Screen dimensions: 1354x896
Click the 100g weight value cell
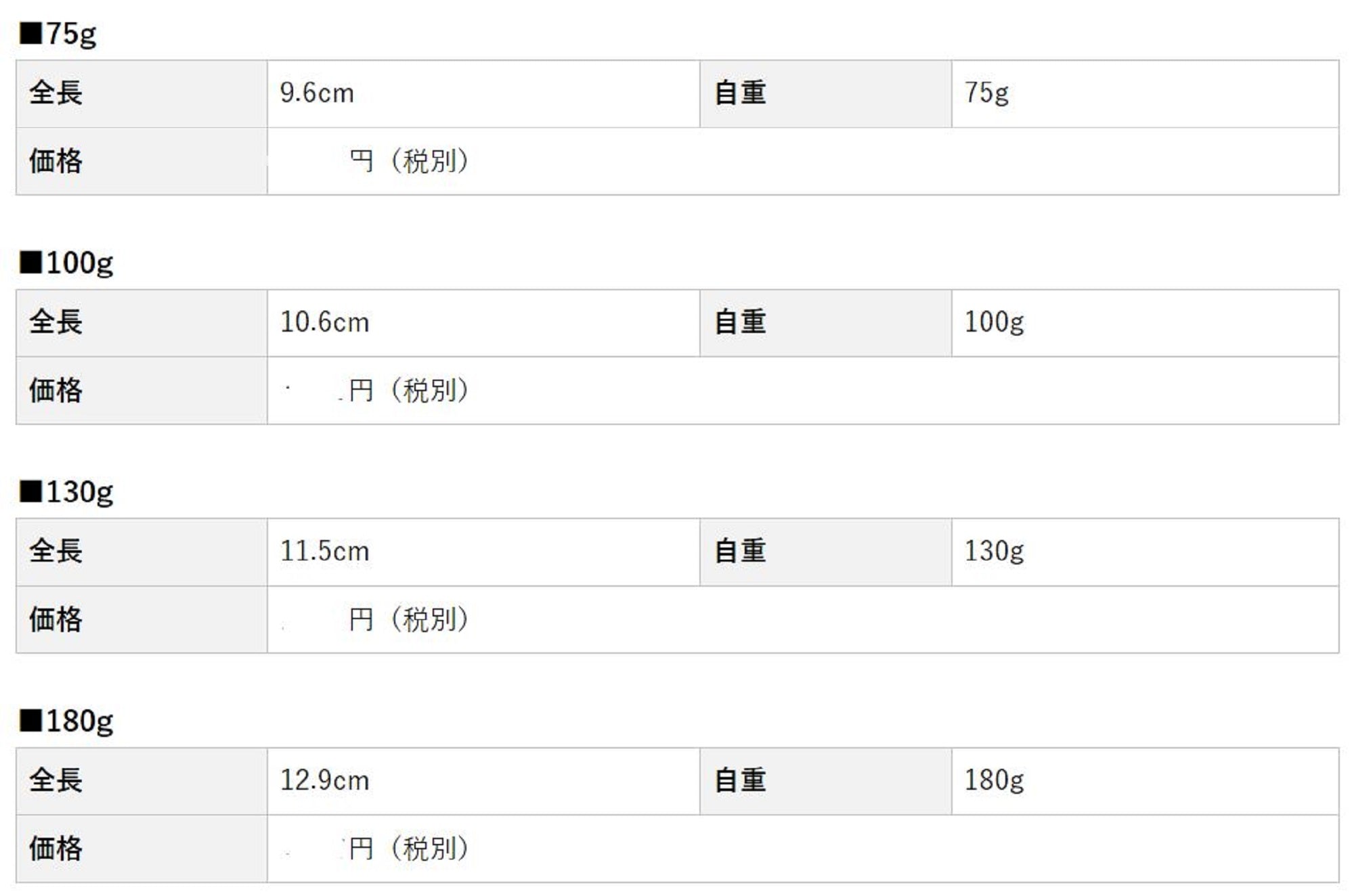point(994,323)
